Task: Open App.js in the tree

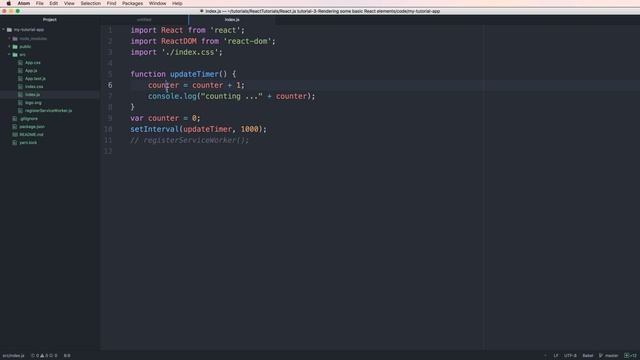Action: point(31,71)
